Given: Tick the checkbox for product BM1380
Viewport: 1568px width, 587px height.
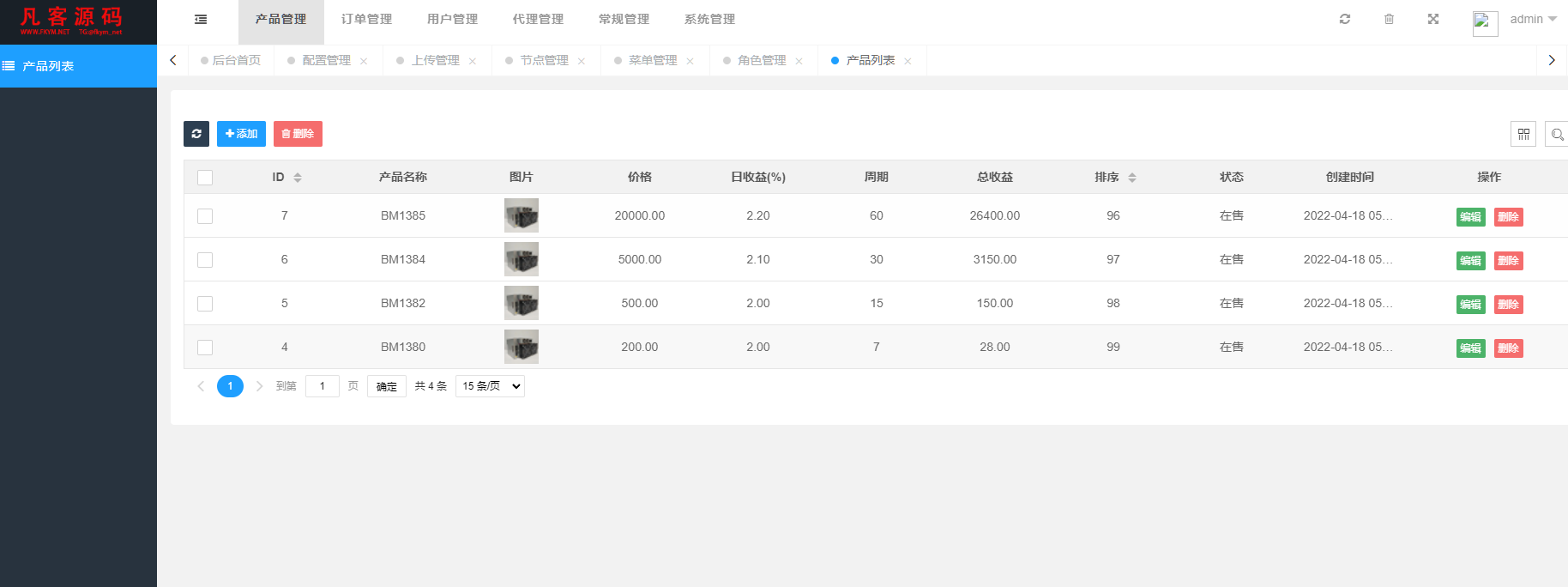Looking at the screenshot, I should point(205,348).
